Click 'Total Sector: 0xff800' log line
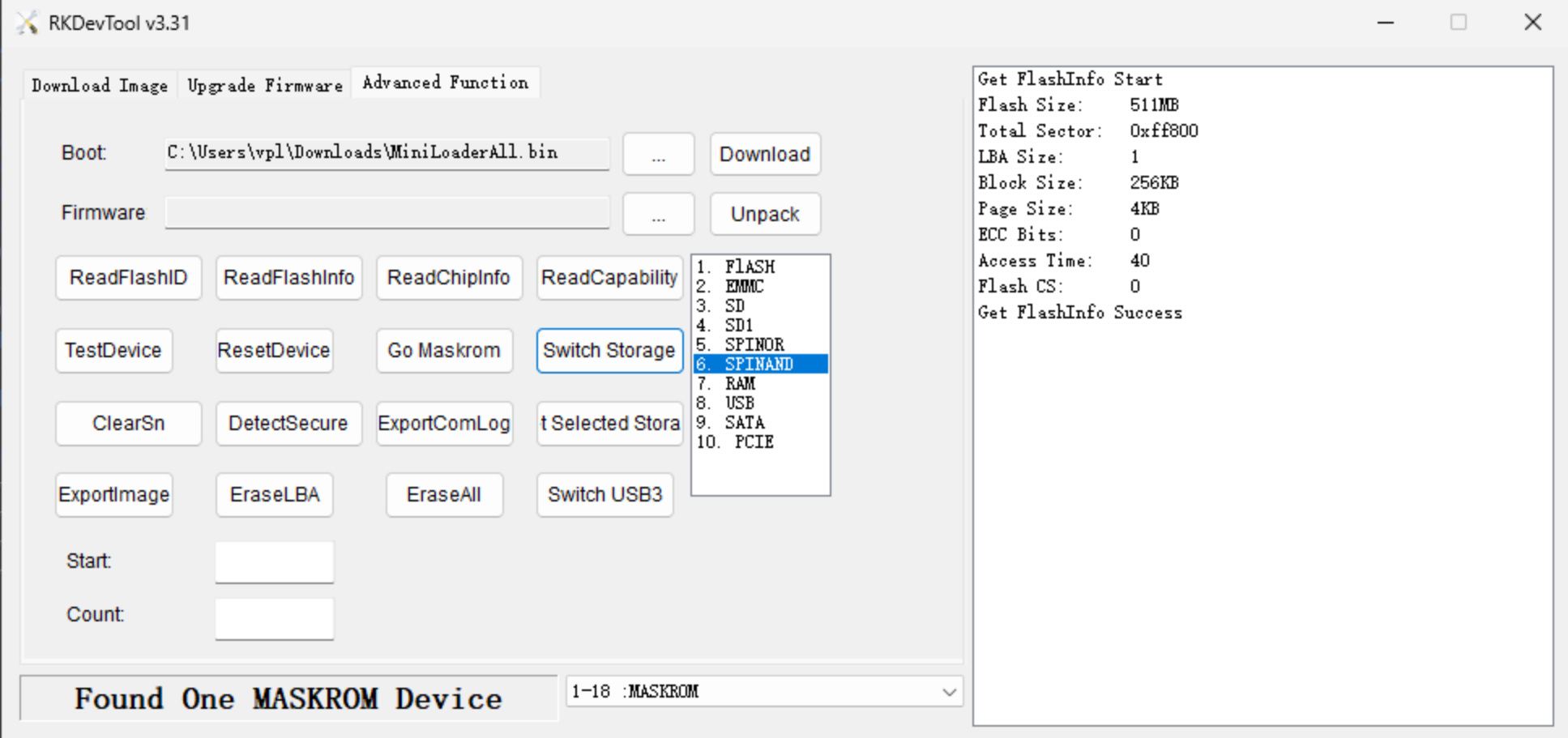 pyautogui.click(x=1087, y=131)
